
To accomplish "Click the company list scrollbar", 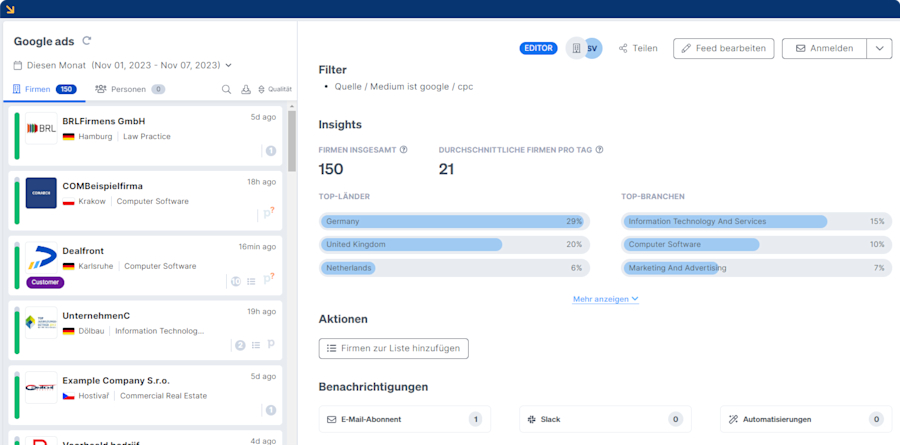I will point(292,141).
